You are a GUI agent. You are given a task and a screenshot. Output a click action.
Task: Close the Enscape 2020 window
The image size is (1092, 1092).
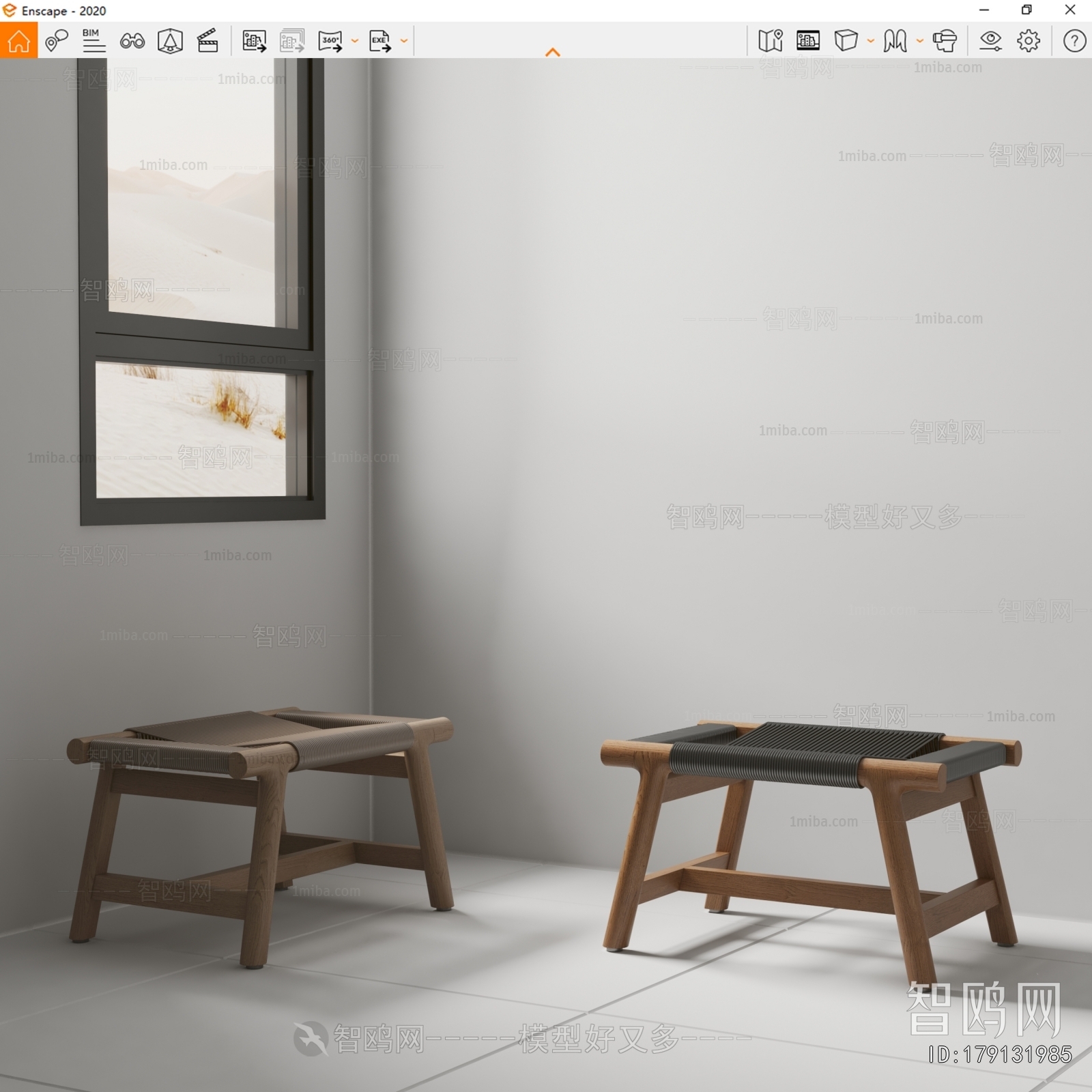[1070, 10]
